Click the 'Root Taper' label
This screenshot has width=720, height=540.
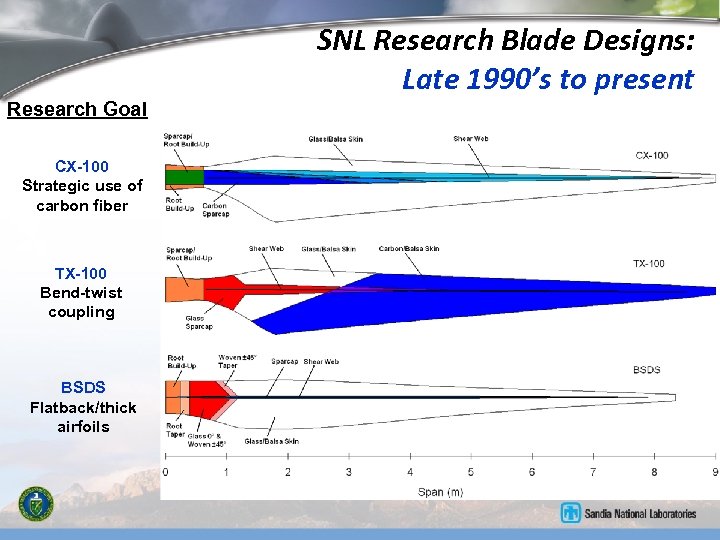coord(175,430)
